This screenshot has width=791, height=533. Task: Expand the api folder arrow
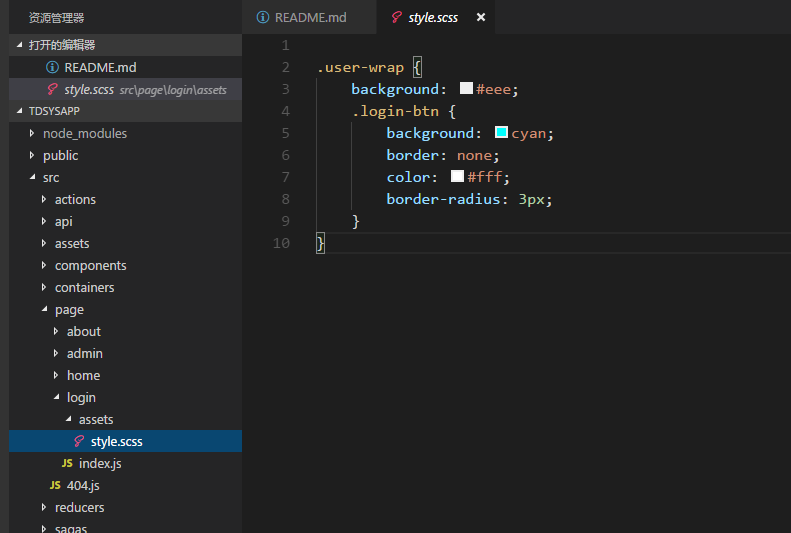point(44,221)
